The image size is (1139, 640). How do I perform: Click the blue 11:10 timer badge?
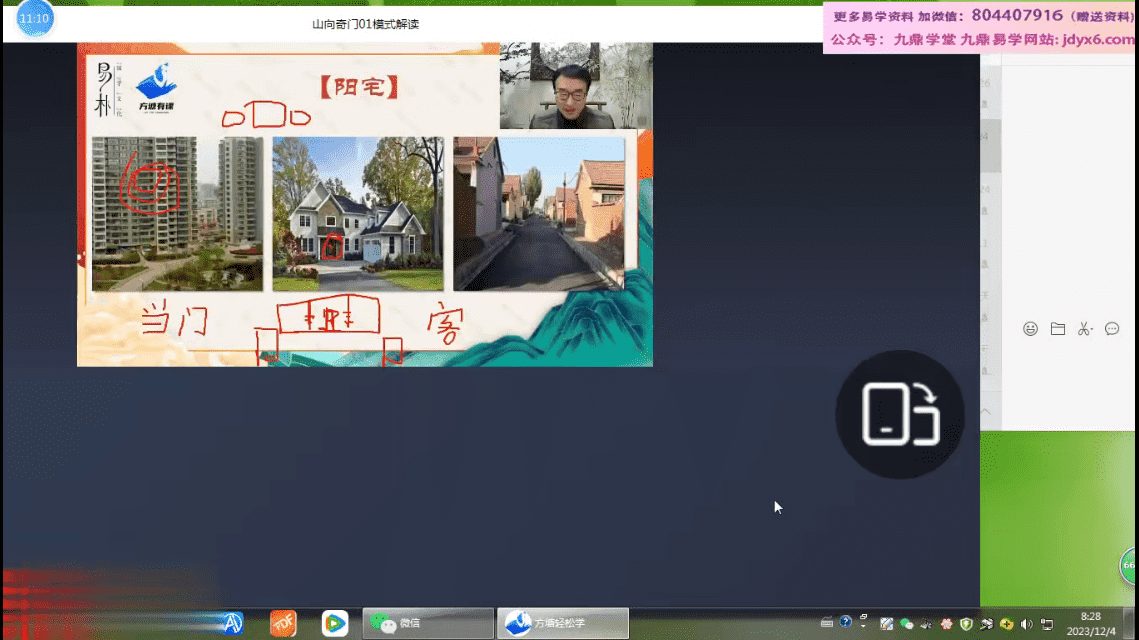click(x=35, y=18)
